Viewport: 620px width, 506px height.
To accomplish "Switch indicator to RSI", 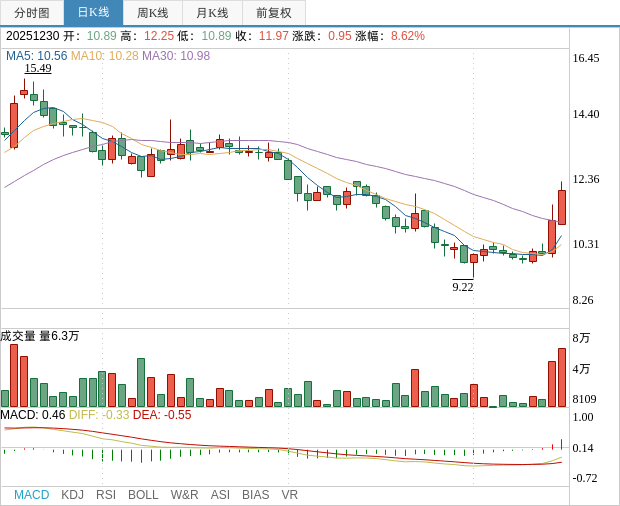I will pyautogui.click(x=106, y=495).
